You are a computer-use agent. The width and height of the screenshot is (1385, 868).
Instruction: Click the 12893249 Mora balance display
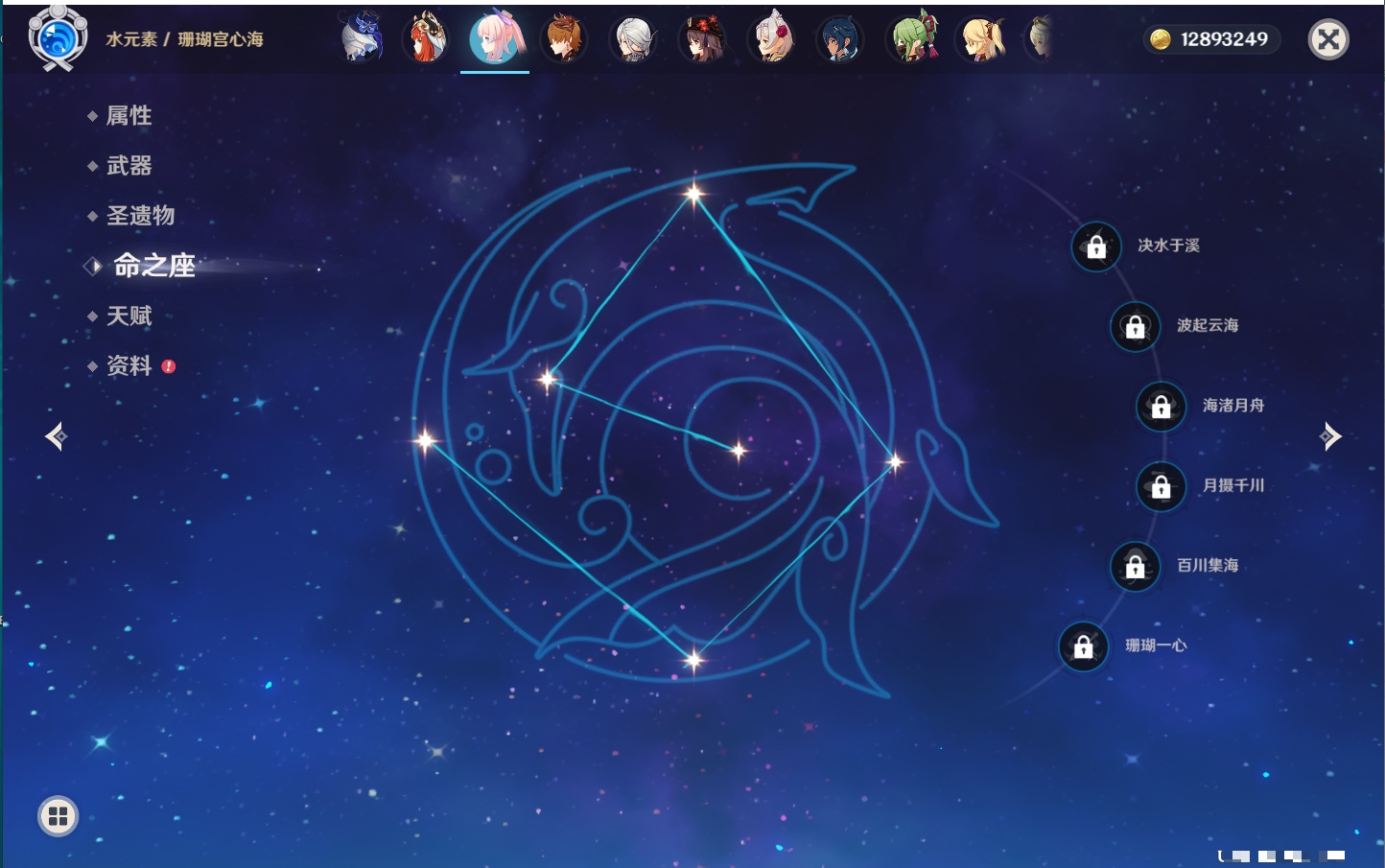coord(1211,39)
